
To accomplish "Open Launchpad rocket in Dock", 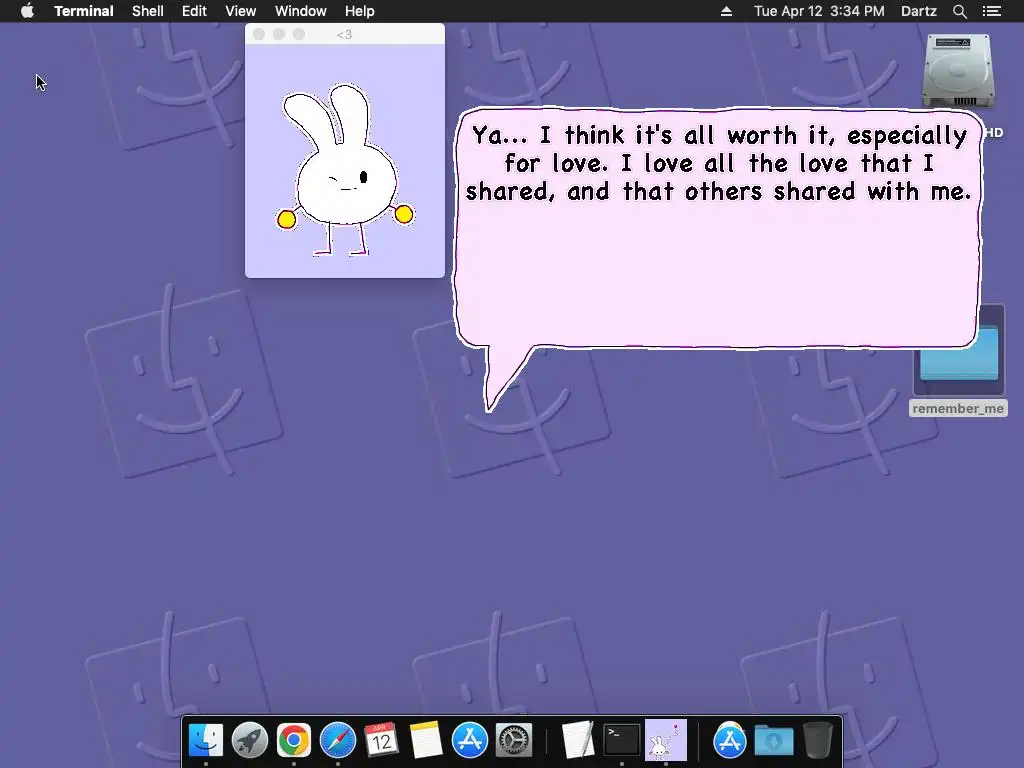I will 249,740.
